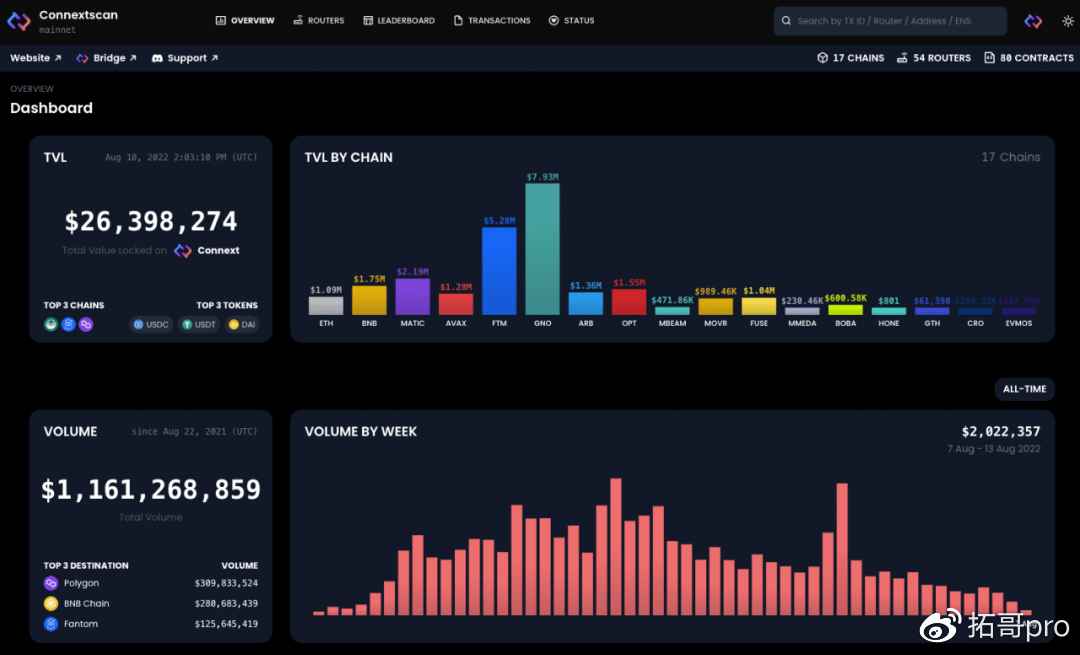Focus the TX ID / Router search field
This screenshot has height=655, width=1080.
(x=890, y=21)
